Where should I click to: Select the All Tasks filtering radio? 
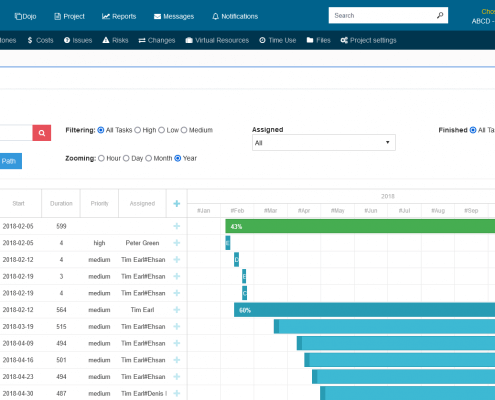tap(101, 130)
